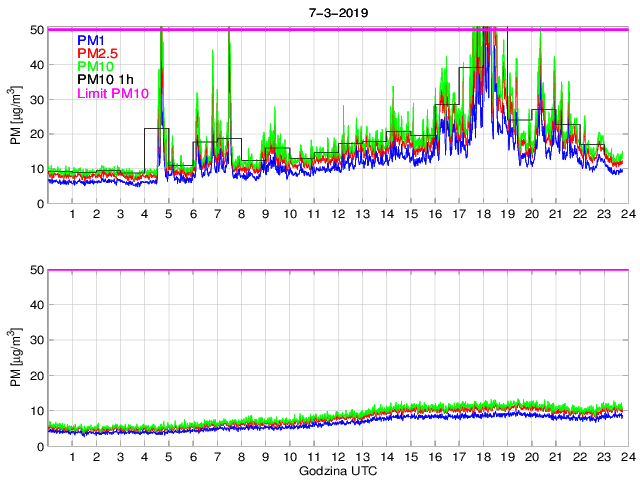Click the upper plot's PM y-axis label
The height and width of the screenshot is (480, 640).
click(15, 117)
